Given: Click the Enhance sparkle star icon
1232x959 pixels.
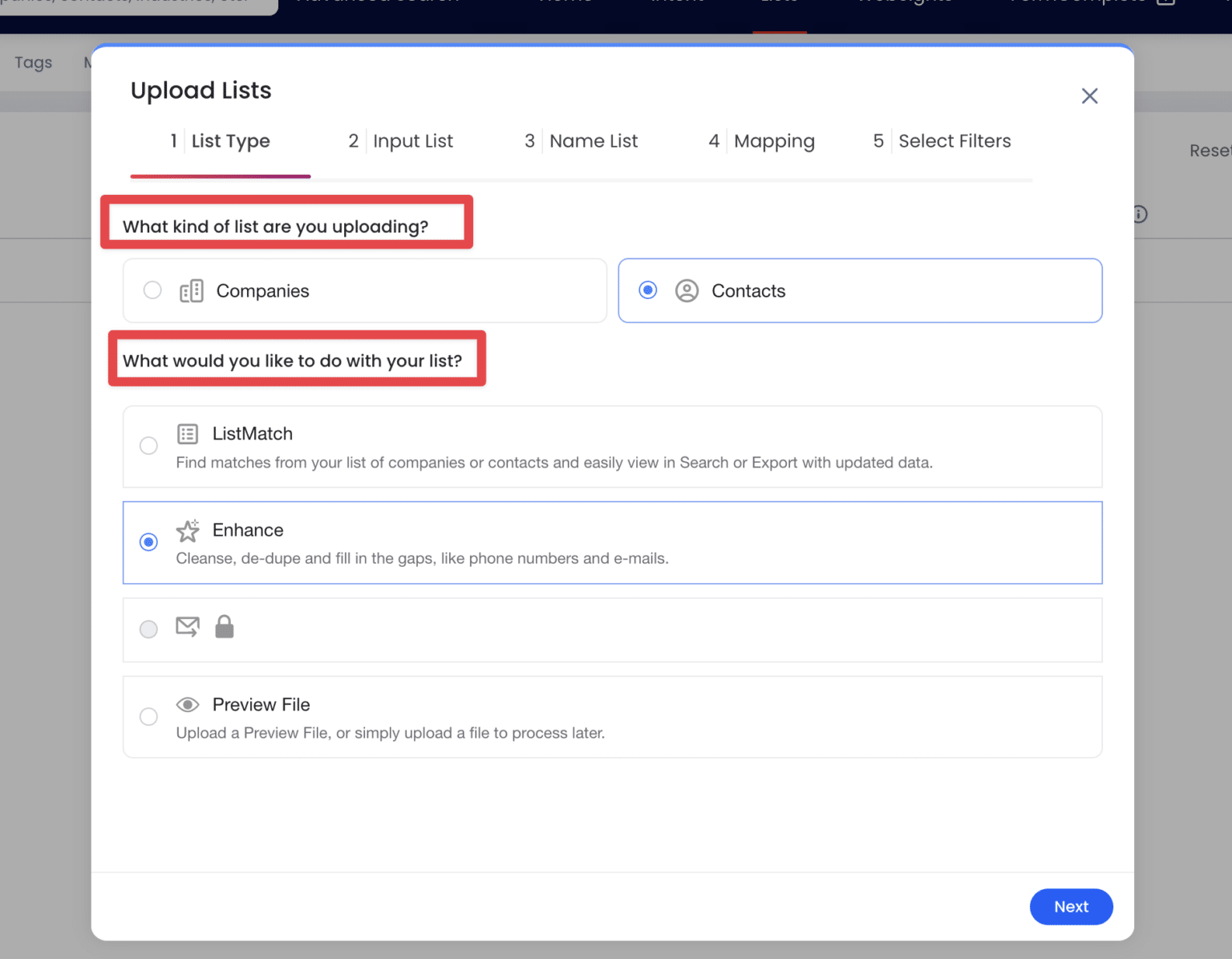Looking at the screenshot, I should (187, 530).
